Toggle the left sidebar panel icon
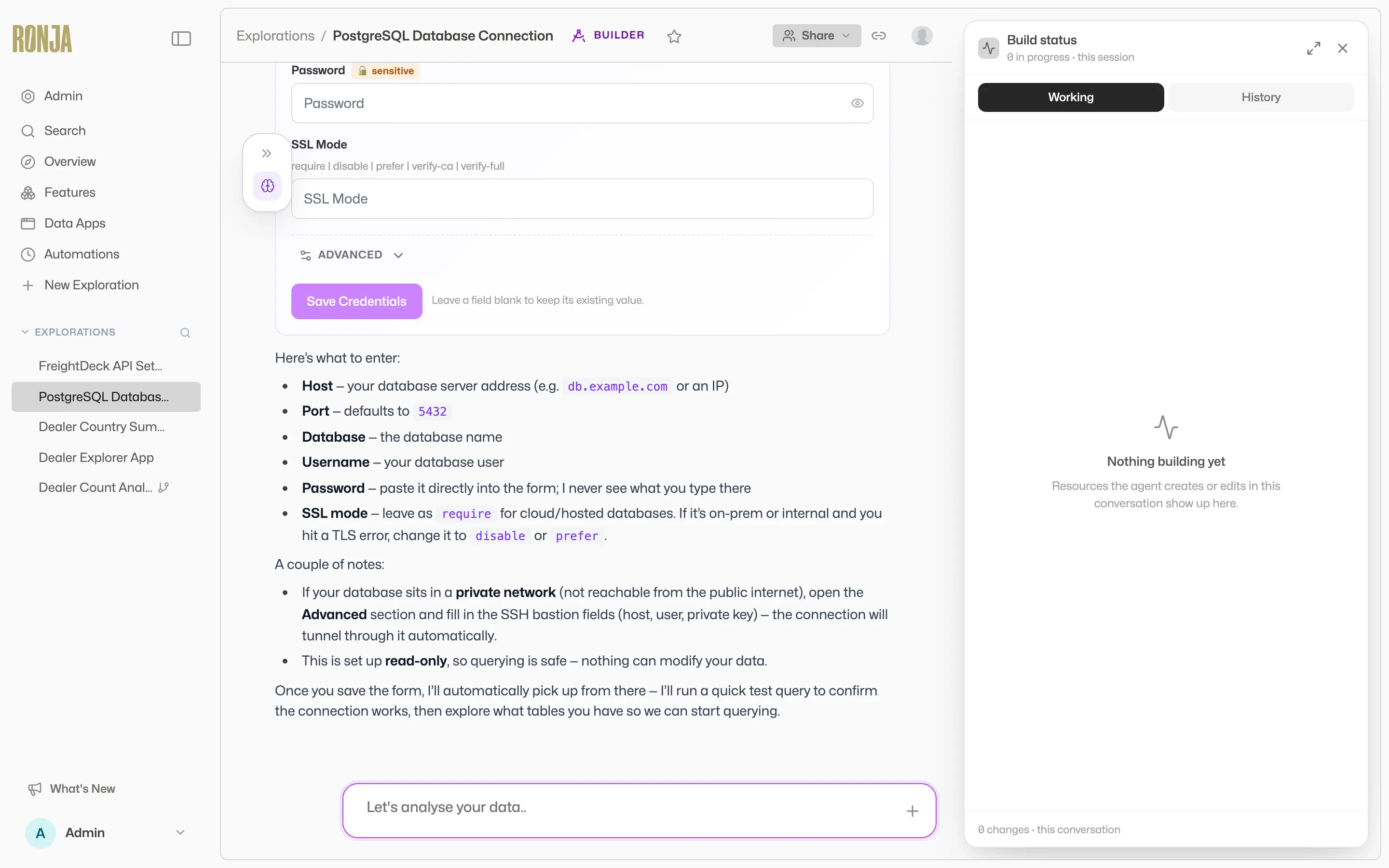The image size is (1389, 868). click(x=181, y=39)
